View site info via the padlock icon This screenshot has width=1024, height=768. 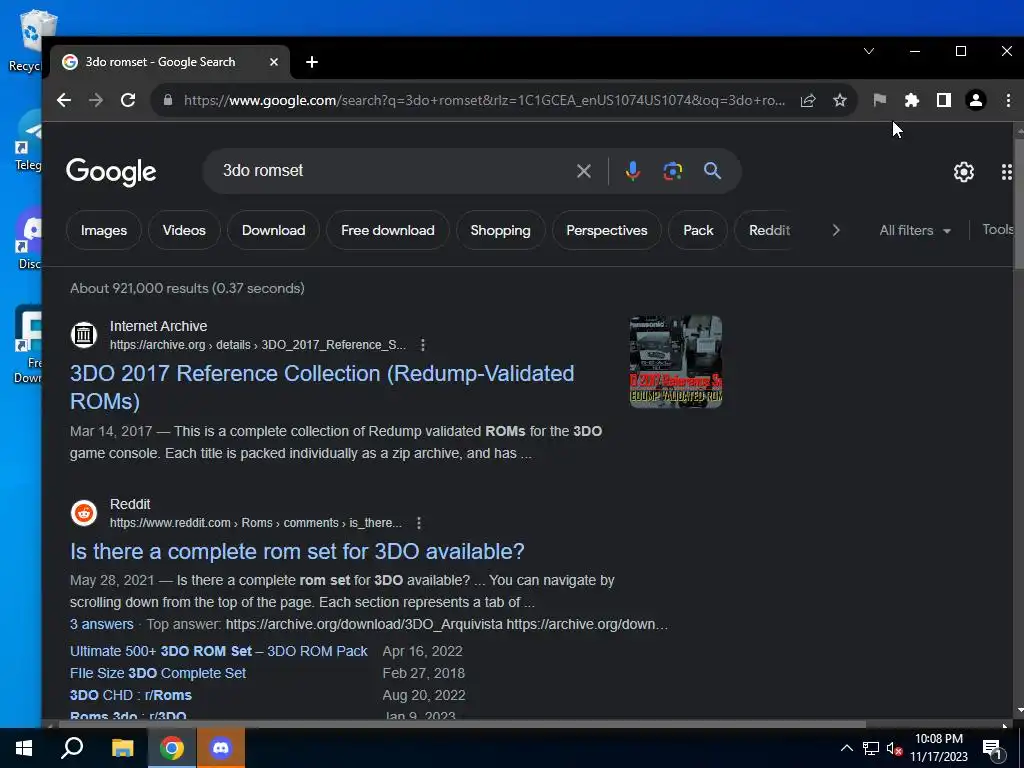[168, 100]
